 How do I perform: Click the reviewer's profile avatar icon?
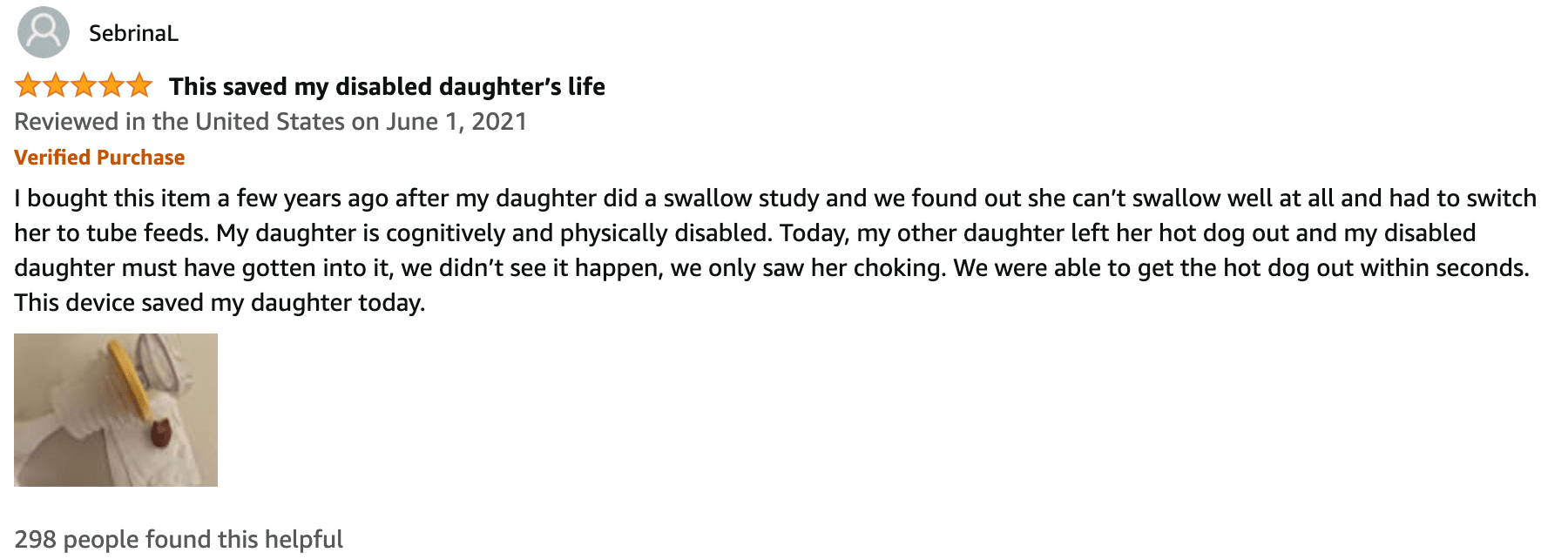click(x=43, y=32)
